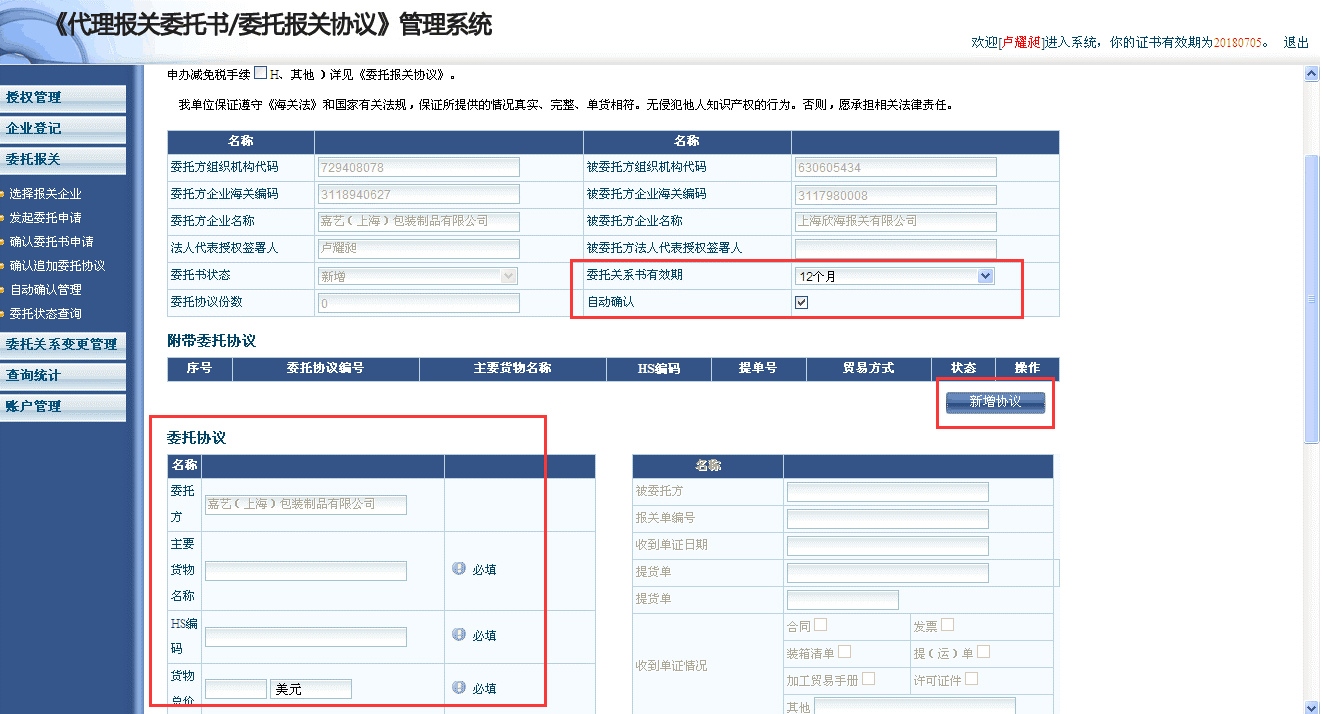The image size is (1322, 714).
Task: Click the 退出 logout link
Action: point(1296,42)
